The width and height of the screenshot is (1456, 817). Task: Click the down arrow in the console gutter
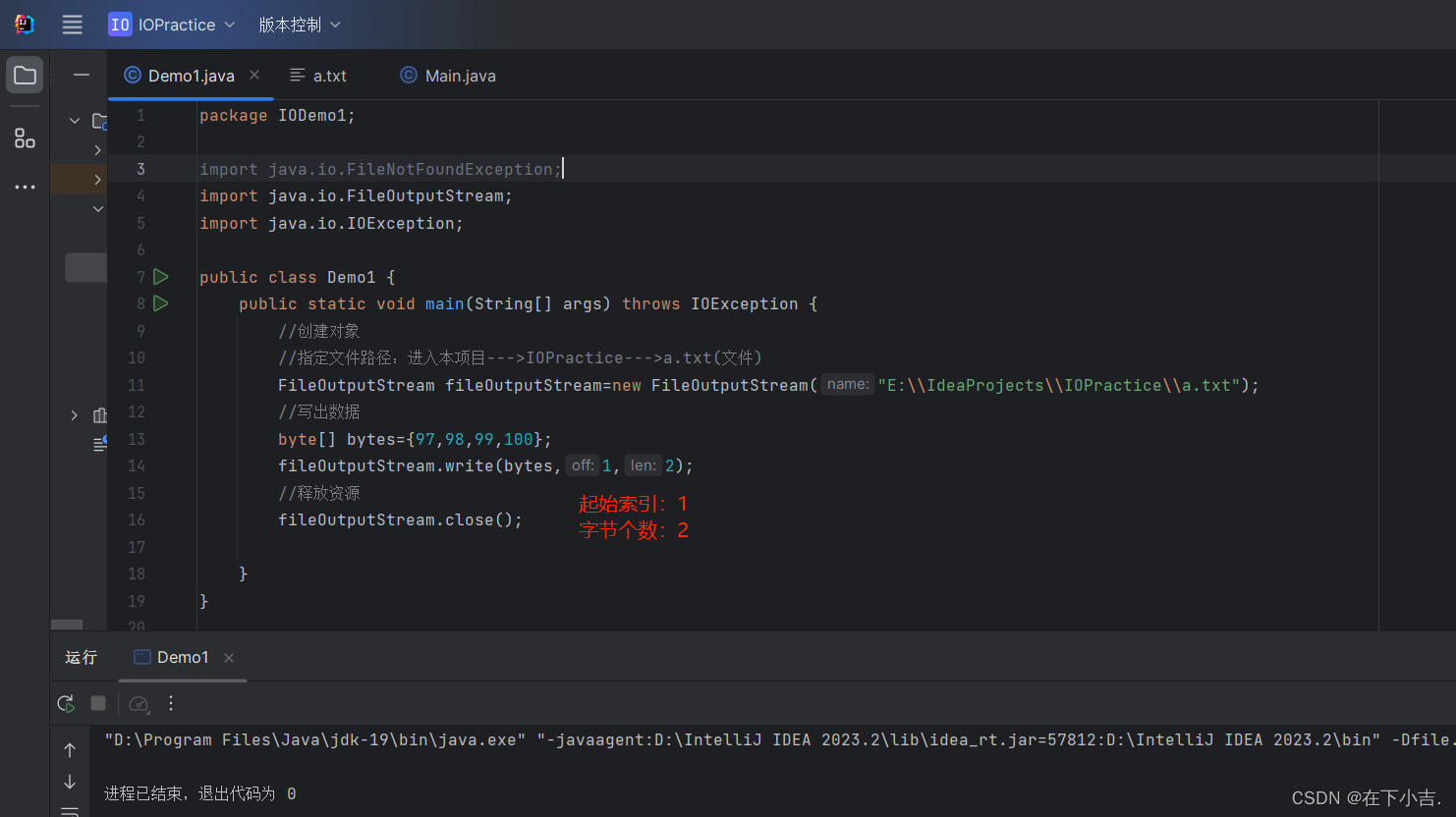70,782
